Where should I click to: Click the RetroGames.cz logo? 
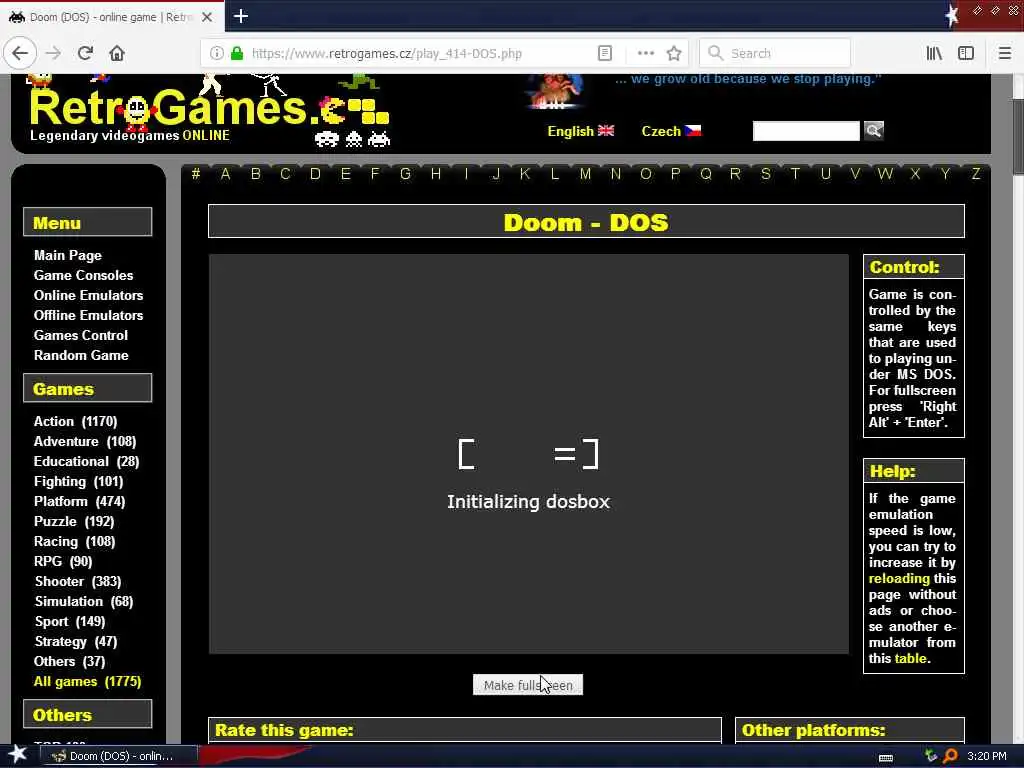209,111
